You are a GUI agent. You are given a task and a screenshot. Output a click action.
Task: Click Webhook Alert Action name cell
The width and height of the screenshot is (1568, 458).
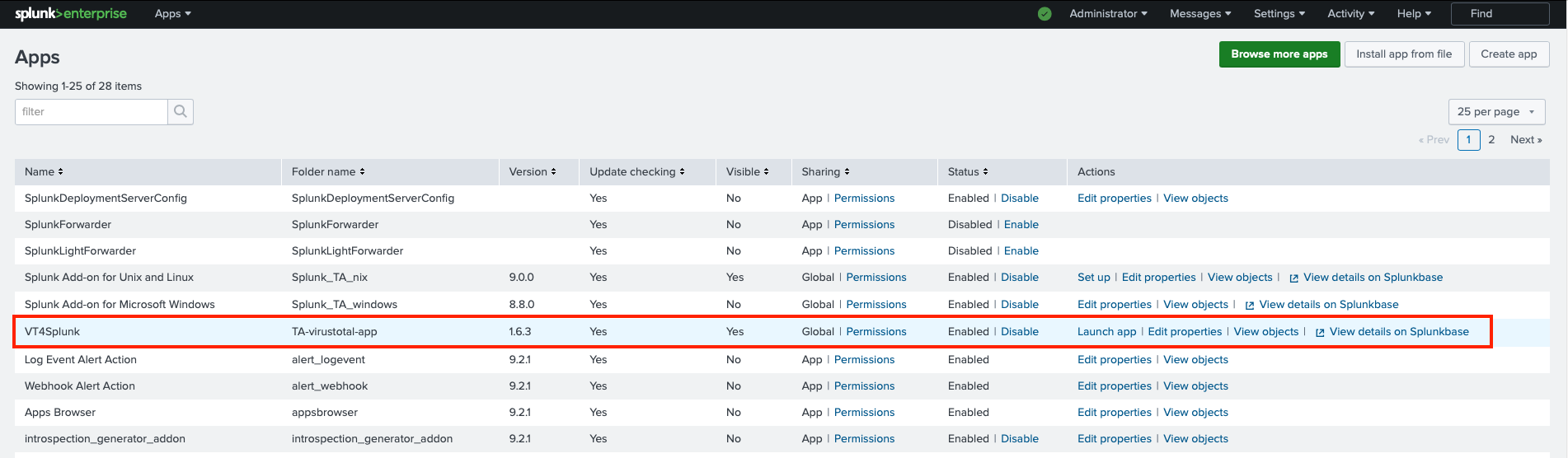click(79, 386)
